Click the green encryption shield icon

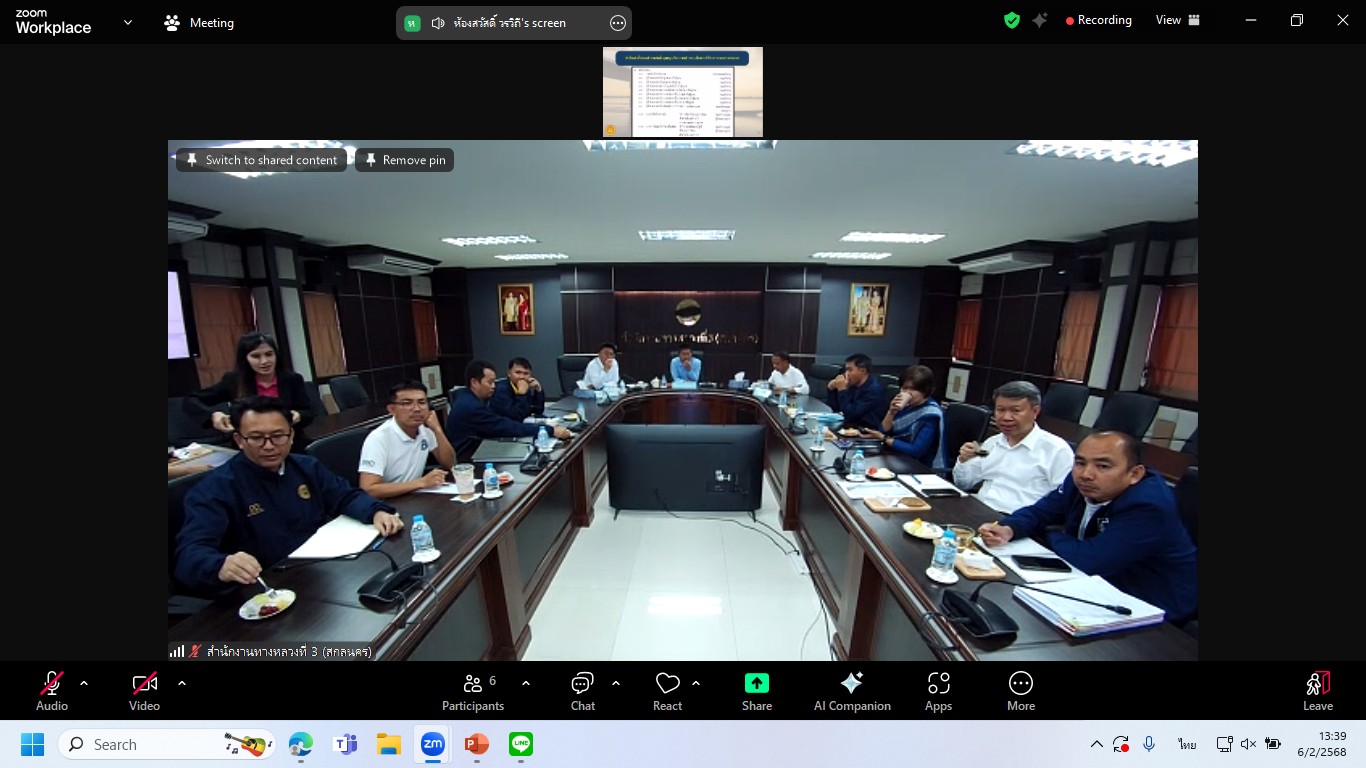pyautogui.click(x=1012, y=20)
